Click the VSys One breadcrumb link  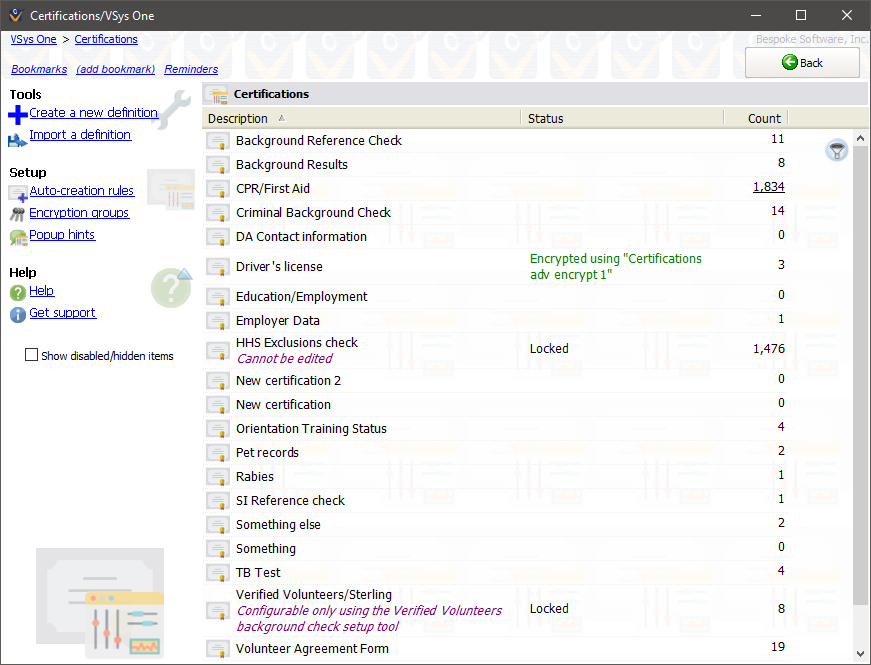pos(33,39)
